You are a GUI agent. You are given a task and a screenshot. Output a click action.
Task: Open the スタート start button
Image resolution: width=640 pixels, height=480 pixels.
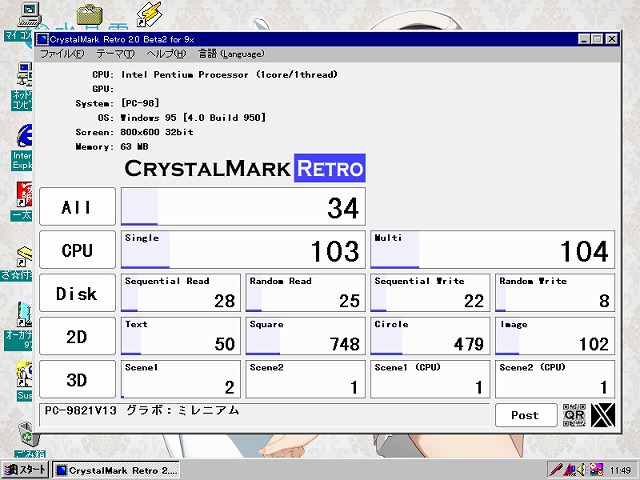point(25,470)
